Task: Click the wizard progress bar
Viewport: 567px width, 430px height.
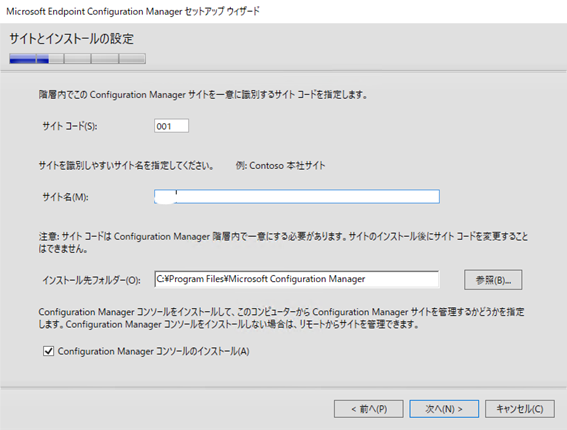Action: point(77,59)
